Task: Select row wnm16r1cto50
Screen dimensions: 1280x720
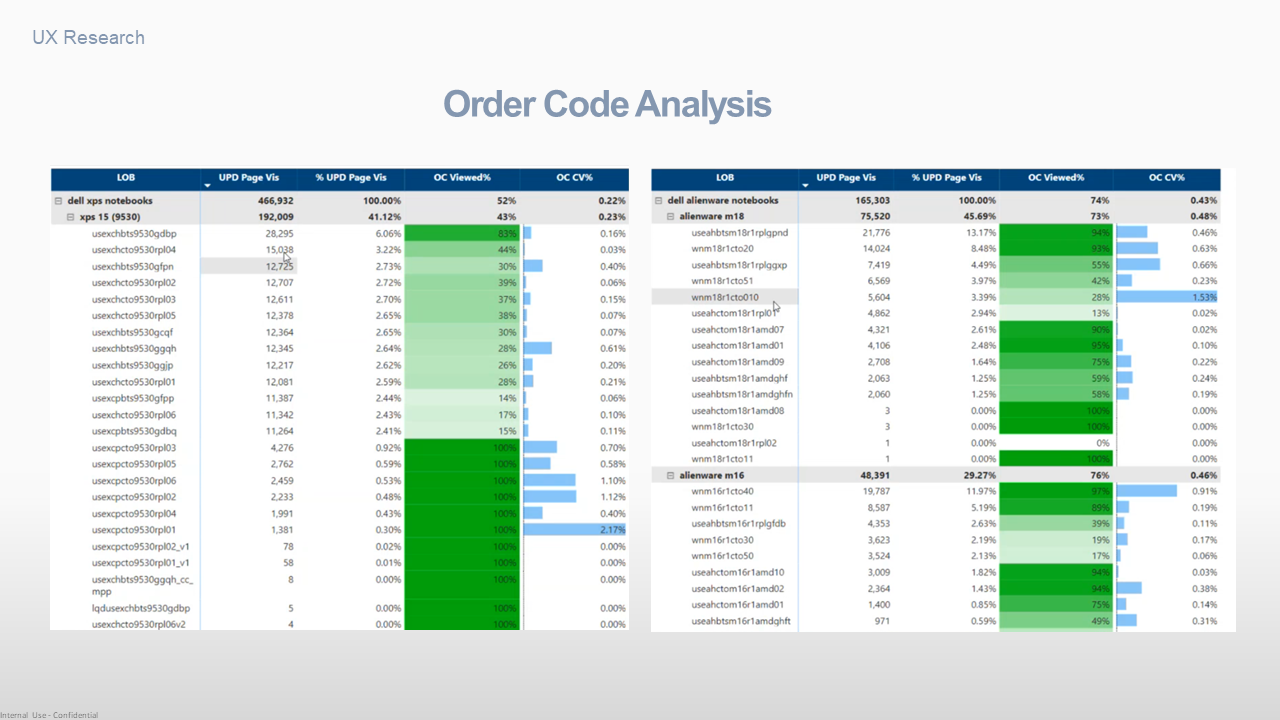Action: click(x=936, y=556)
